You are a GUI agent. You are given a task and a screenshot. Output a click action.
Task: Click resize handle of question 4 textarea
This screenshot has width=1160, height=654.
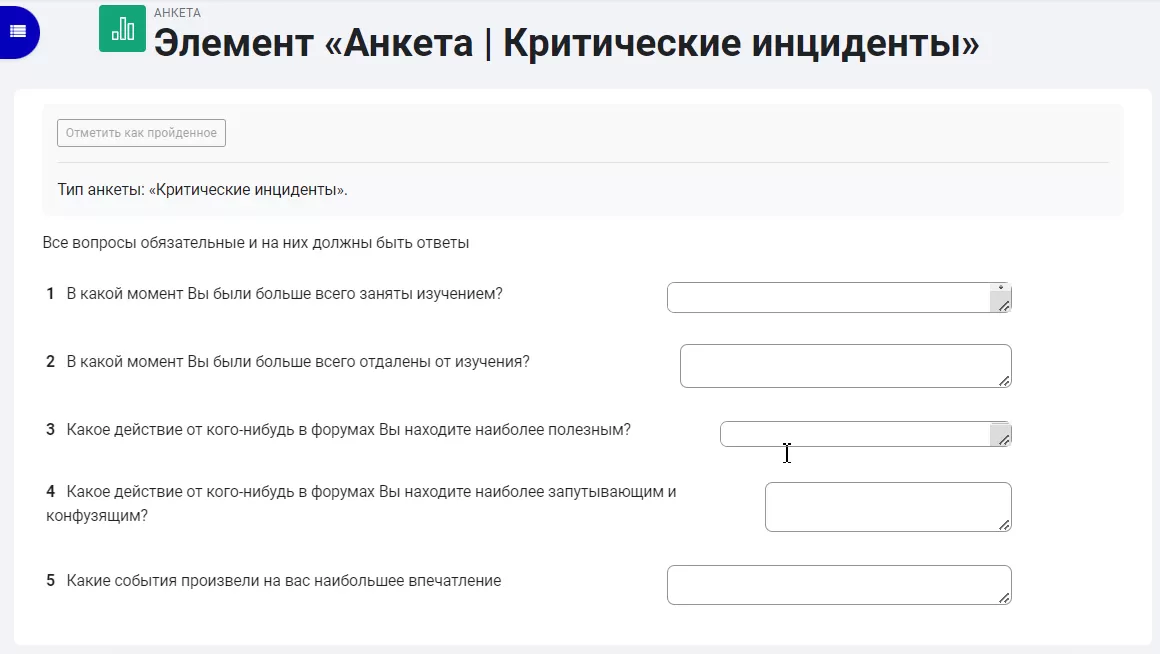(x=1004, y=525)
